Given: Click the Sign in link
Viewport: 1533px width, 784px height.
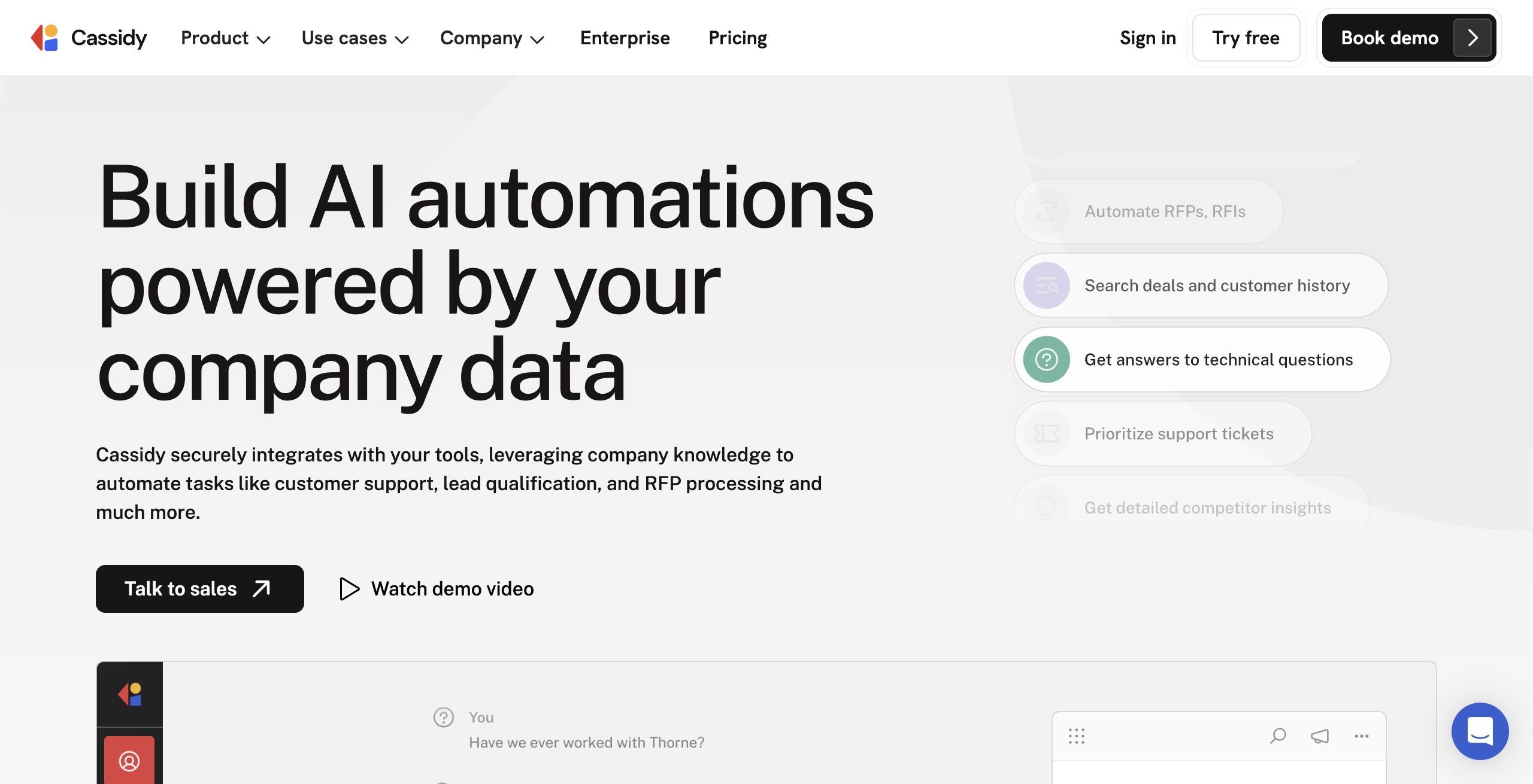Looking at the screenshot, I should 1147,38.
